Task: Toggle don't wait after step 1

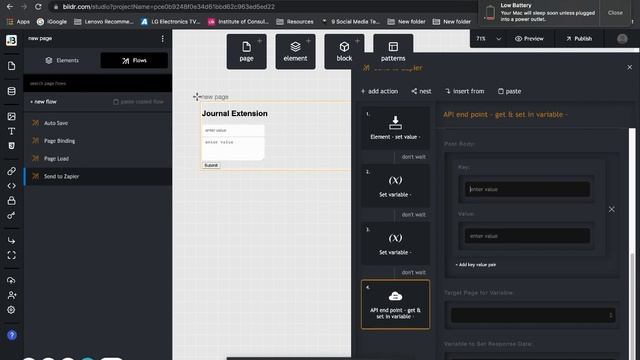Action: pyautogui.click(x=413, y=157)
